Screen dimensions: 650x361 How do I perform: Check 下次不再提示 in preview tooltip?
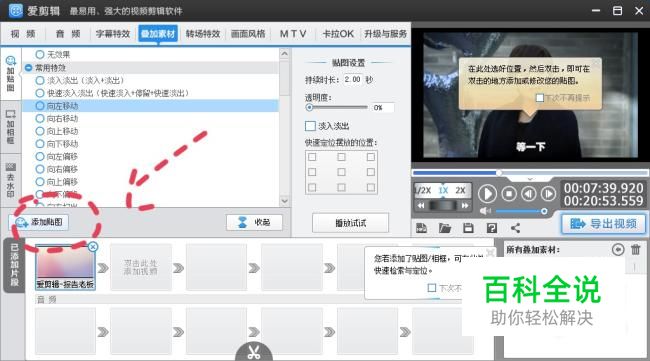[540, 98]
